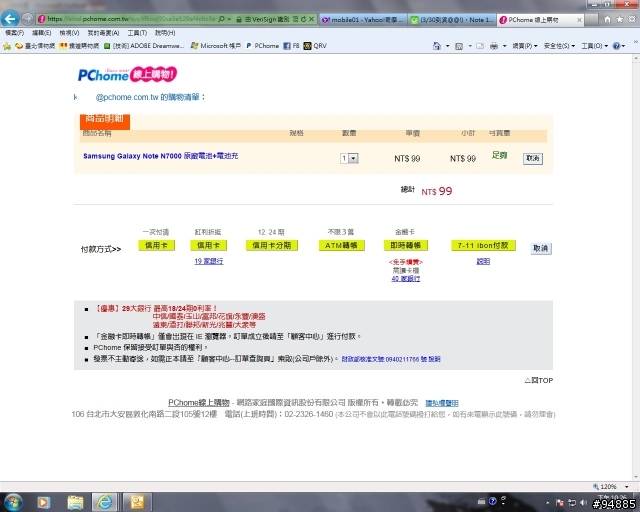Click the command bar Print icon

click(494, 46)
